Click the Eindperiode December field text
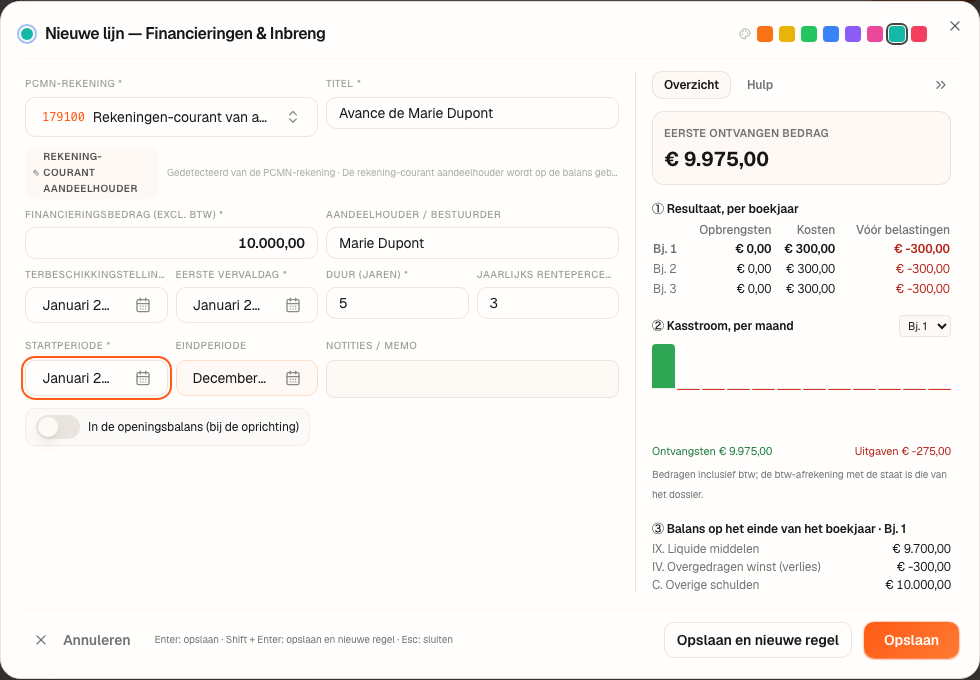This screenshot has height=680, width=980. coord(229,378)
